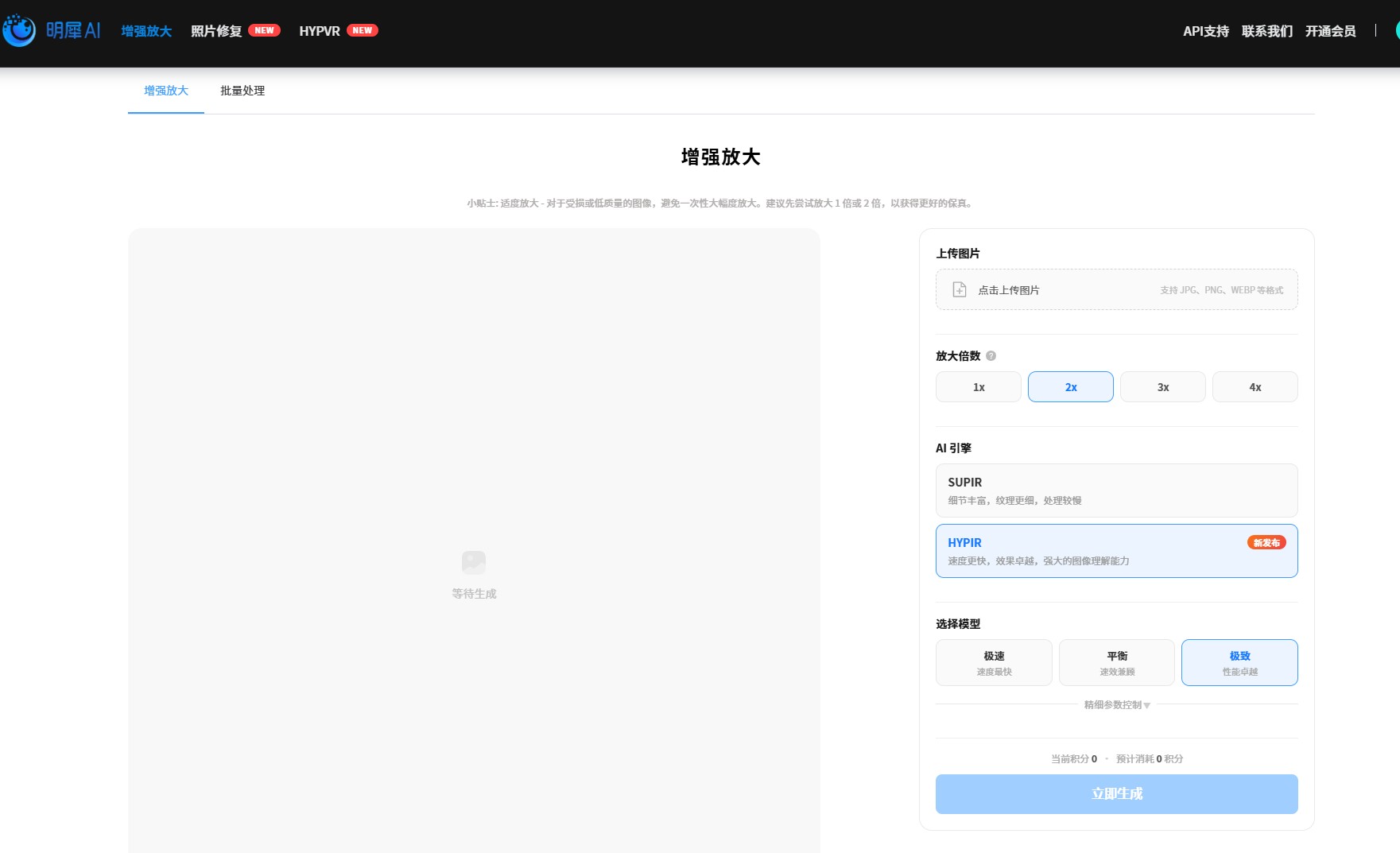Click the green avatar icon in top-right corner
Screen dimensions: 1400x853
coord(1395,30)
